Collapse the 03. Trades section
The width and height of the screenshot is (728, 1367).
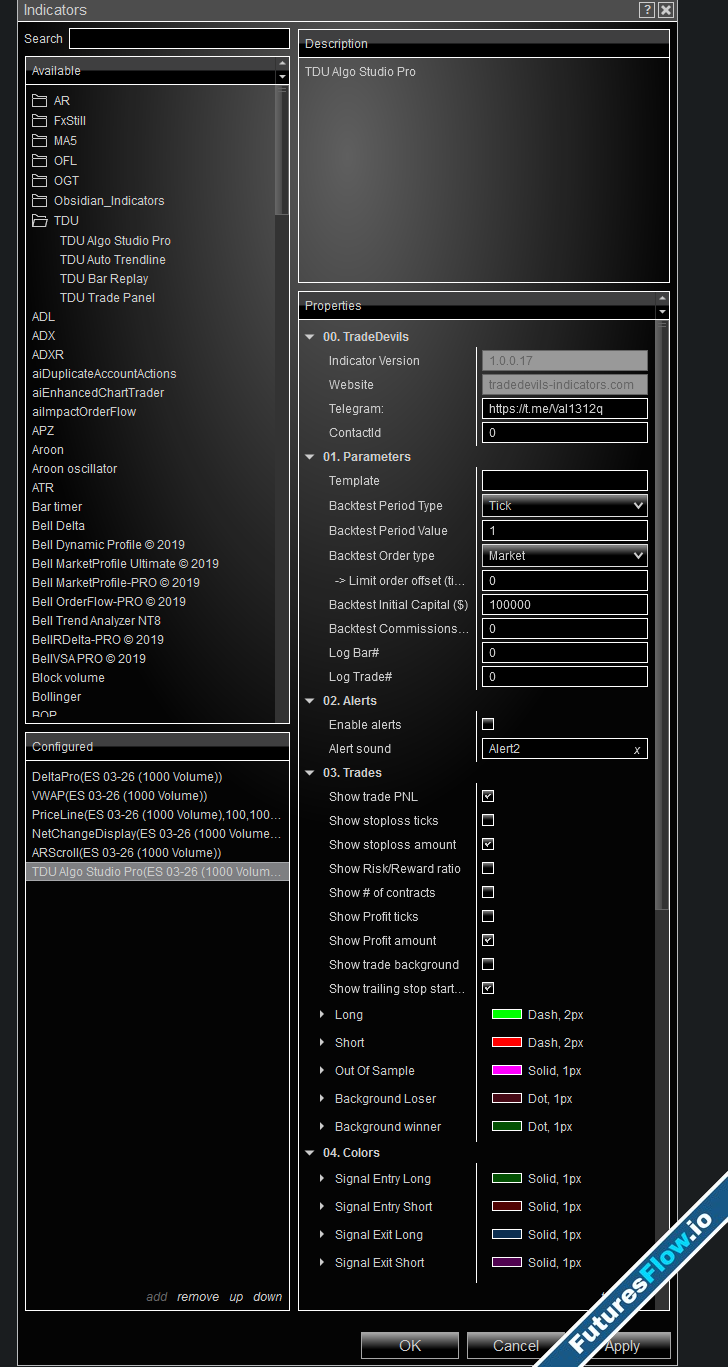click(310, 773)
